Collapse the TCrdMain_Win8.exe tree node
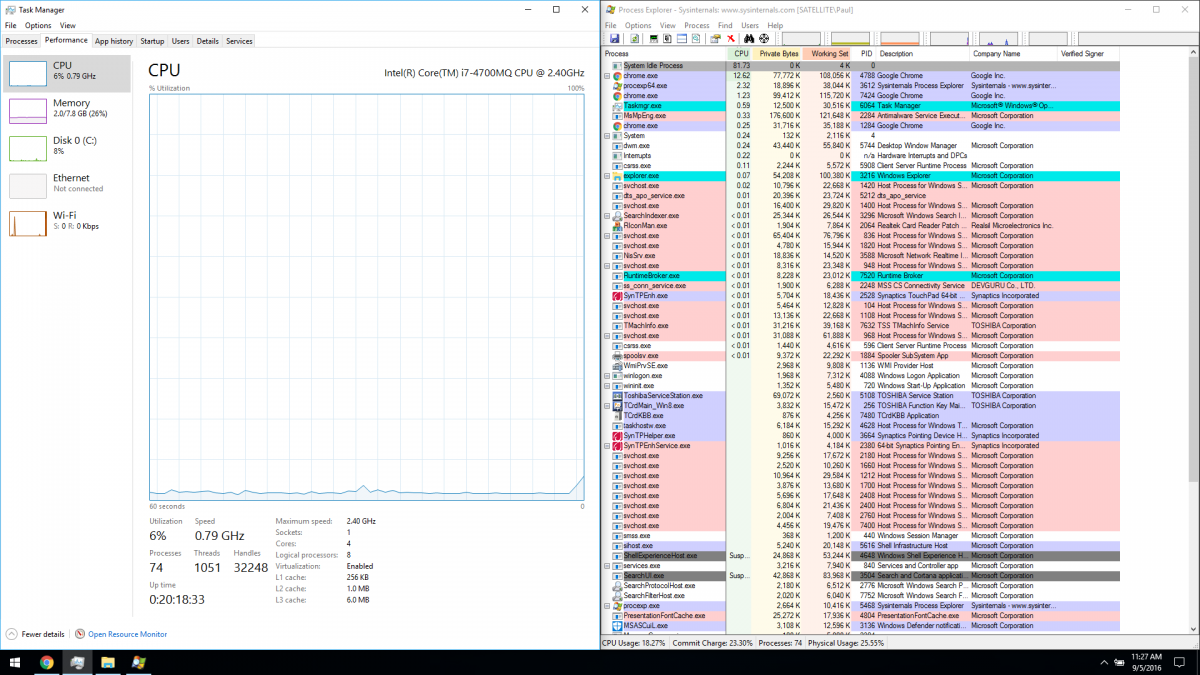The width and height of the screenshot is (1200, 675). coord(607,406)
